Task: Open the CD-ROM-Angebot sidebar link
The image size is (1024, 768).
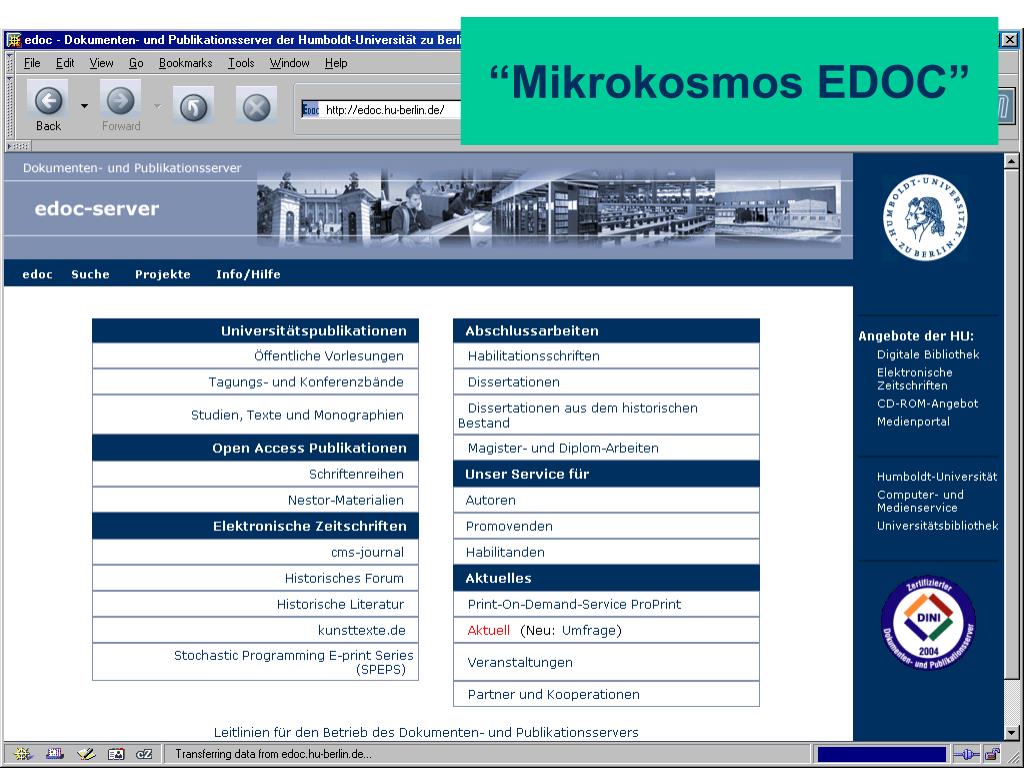Action: pos(927,404)
